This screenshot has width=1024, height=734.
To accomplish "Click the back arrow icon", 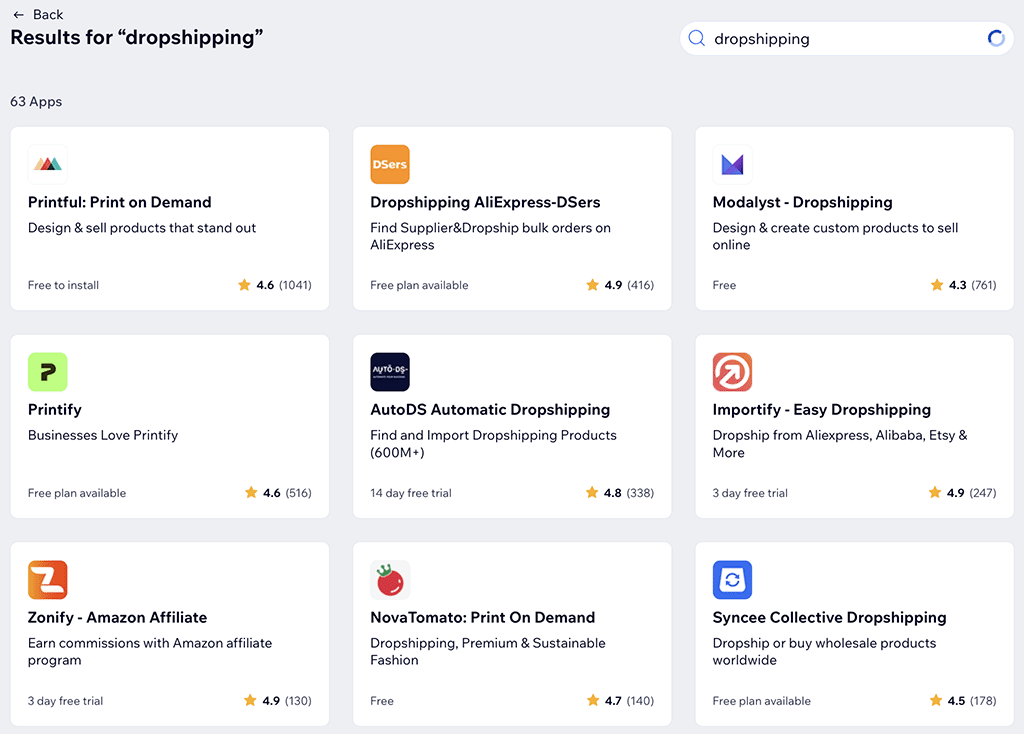I will (x=18, y=14).
